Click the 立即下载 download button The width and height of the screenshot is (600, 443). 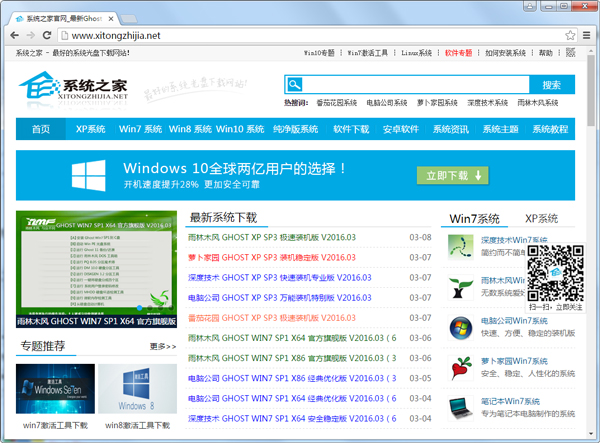click(x=453, y=176)
